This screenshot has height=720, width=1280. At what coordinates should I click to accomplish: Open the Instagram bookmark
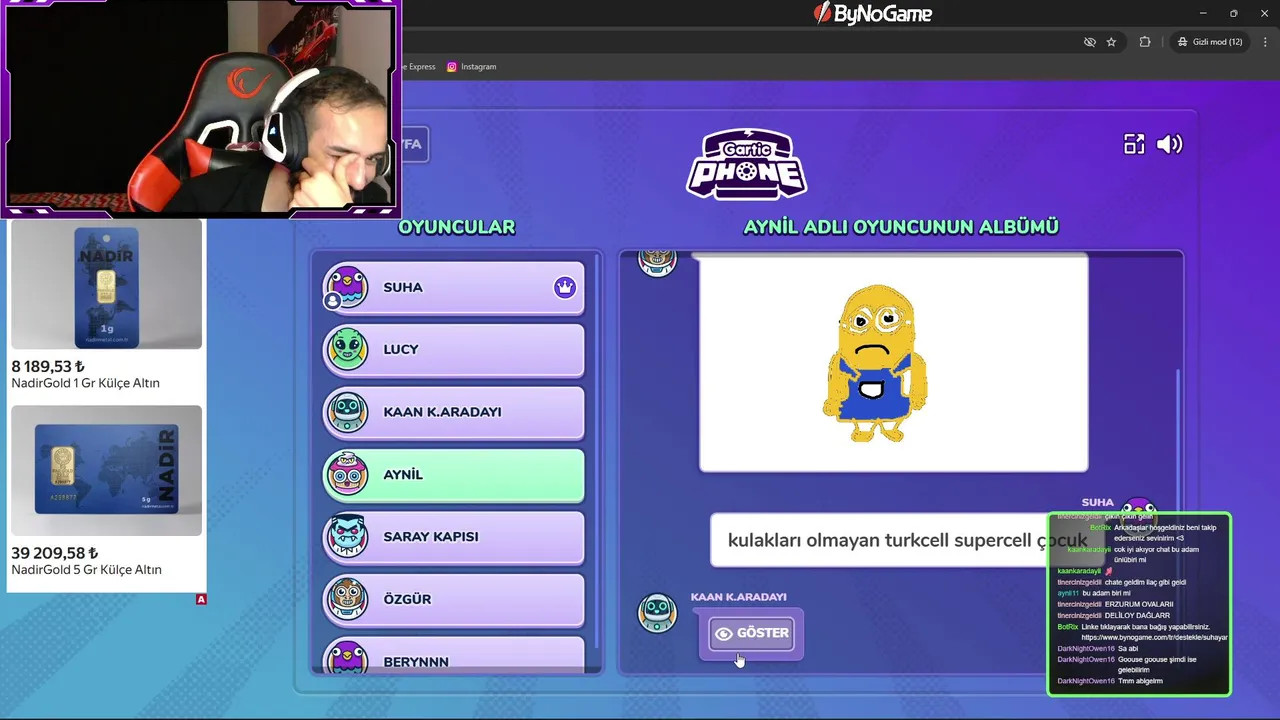[471, 67]
